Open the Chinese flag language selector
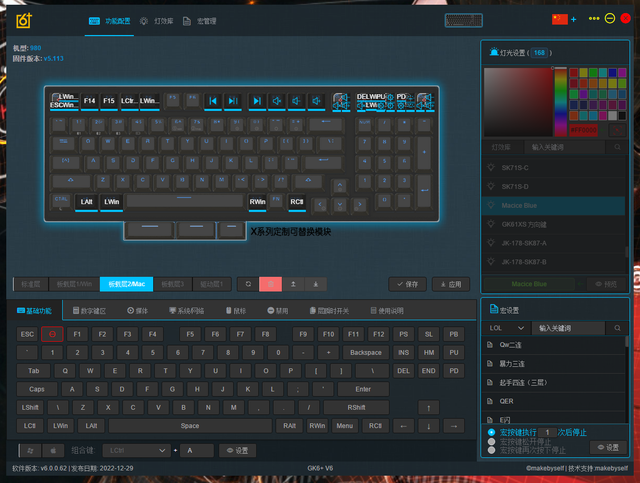This screenshot has width=640, height=483. click(560, 19)
